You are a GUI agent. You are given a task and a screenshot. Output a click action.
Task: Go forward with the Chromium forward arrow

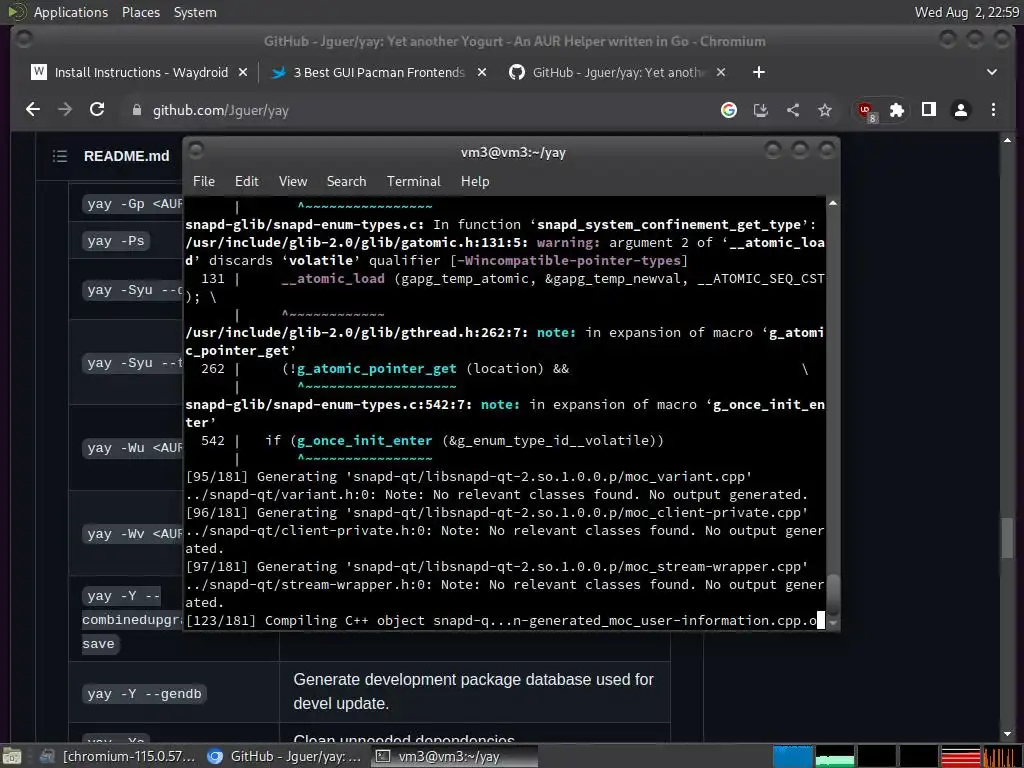pos(65,110)
